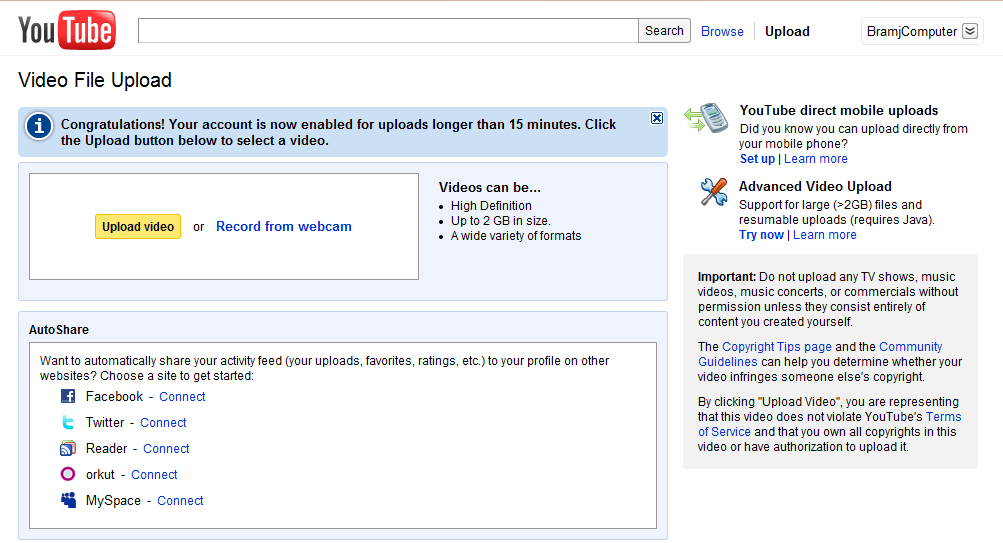1003x543 pixels.
Task: Open Try now for Advanced Video Upload
Action: (761, 235)
